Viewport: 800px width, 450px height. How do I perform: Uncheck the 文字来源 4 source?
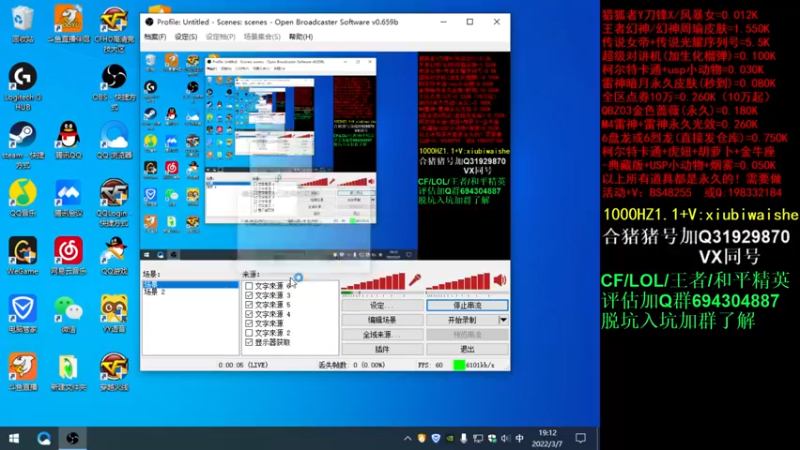coord(249,314)
